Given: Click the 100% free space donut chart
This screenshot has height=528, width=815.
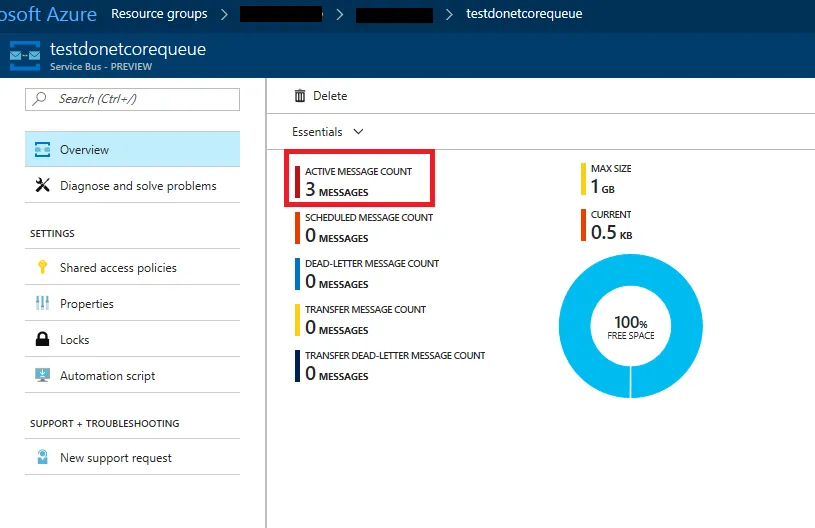Looking at the screenshot, I should (x=630, y=326).
